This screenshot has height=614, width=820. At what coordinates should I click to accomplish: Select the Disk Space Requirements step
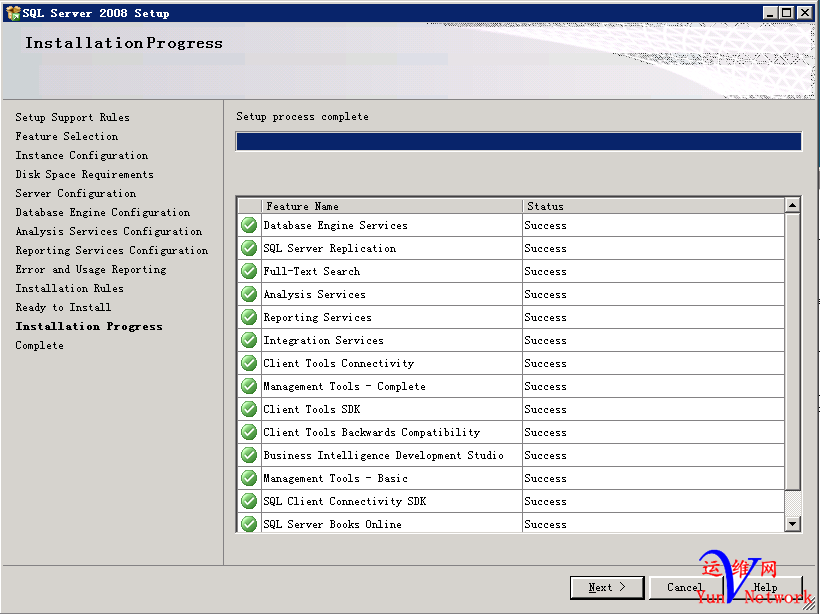click(x=85, y=174)
